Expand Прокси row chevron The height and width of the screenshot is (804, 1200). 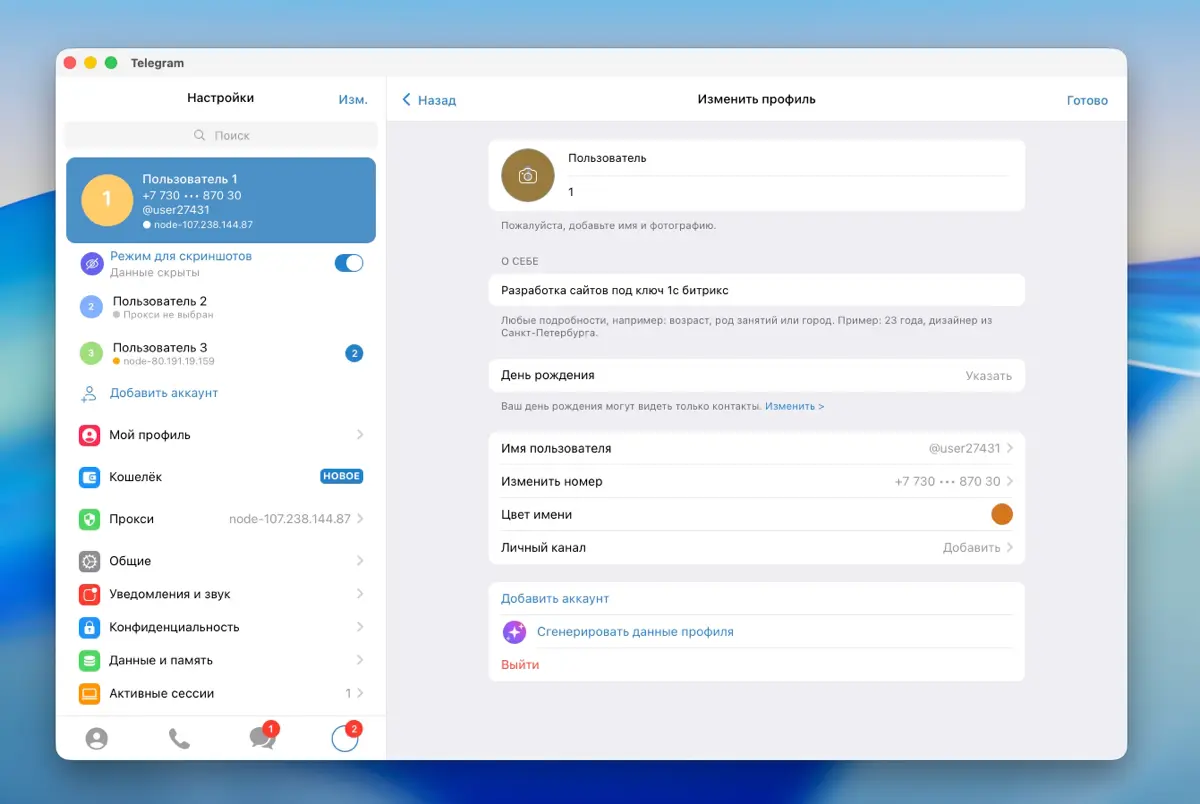(360, 519)
